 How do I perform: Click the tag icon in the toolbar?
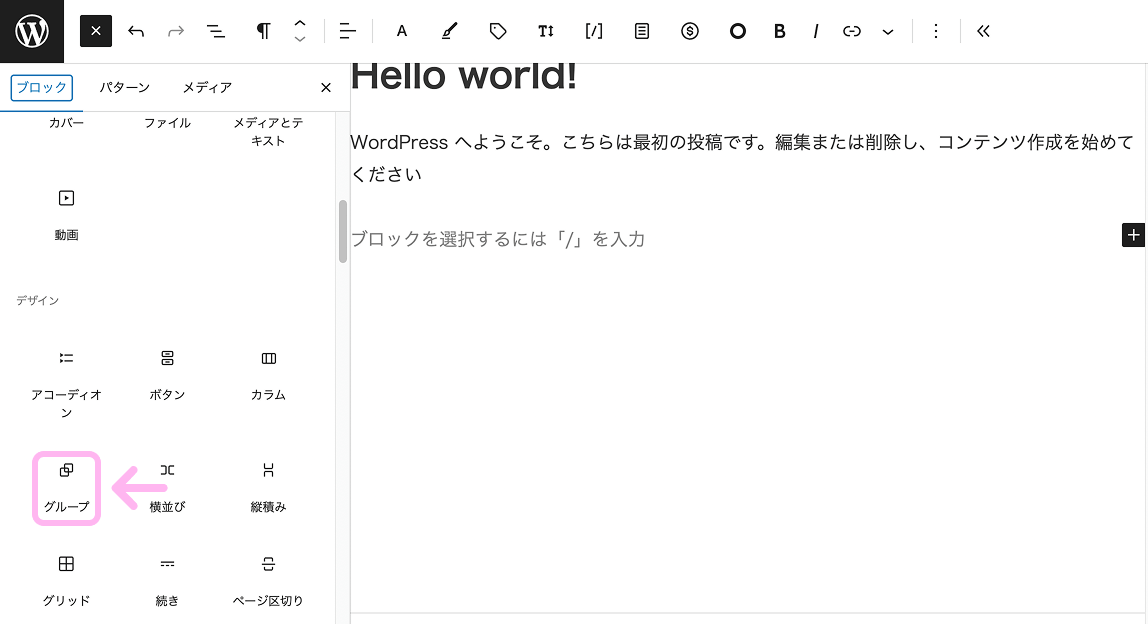pyautogui.click(x=498, y=31)
